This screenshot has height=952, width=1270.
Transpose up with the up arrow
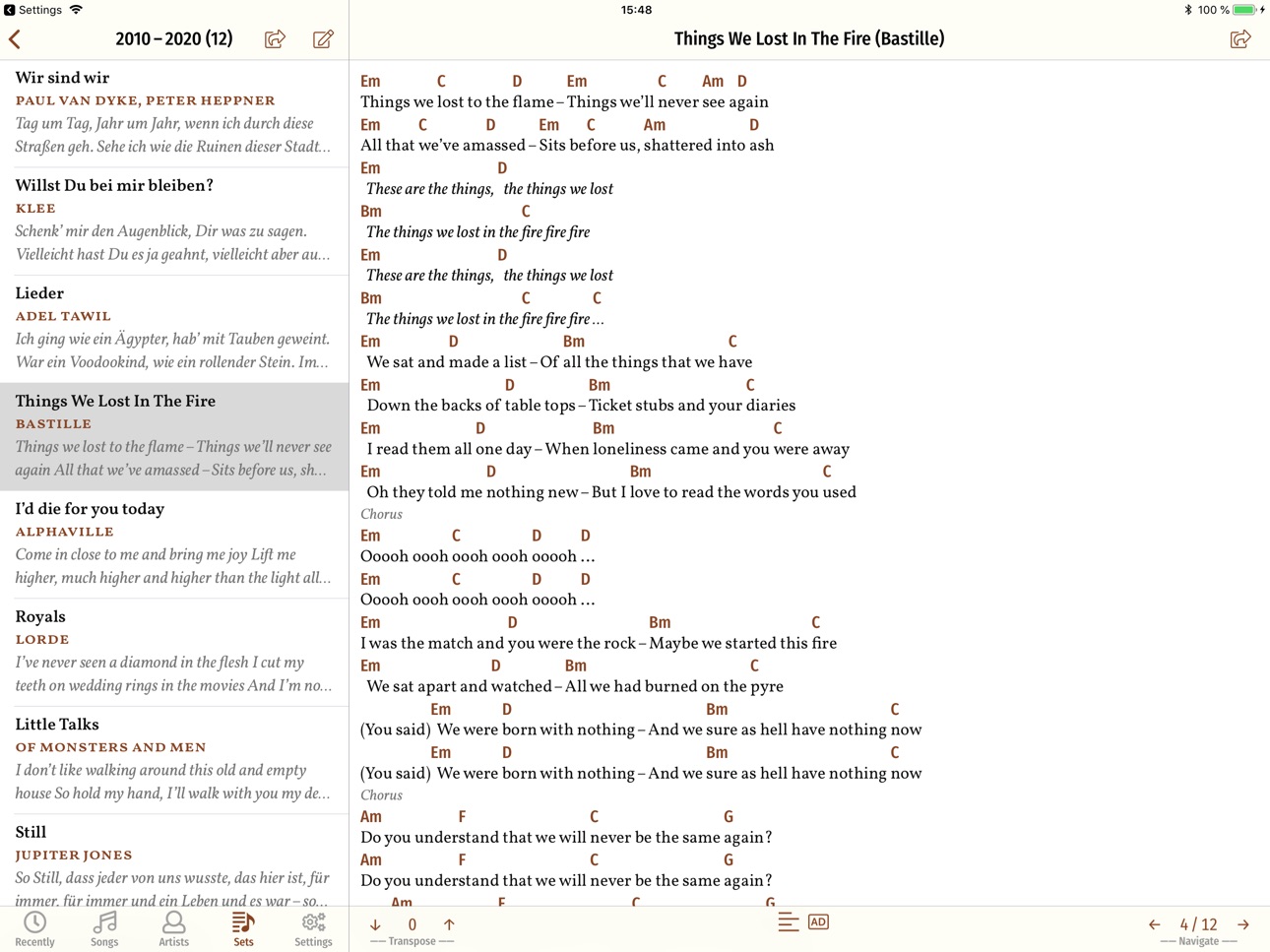pyautogui.click(x=449, y=924)
